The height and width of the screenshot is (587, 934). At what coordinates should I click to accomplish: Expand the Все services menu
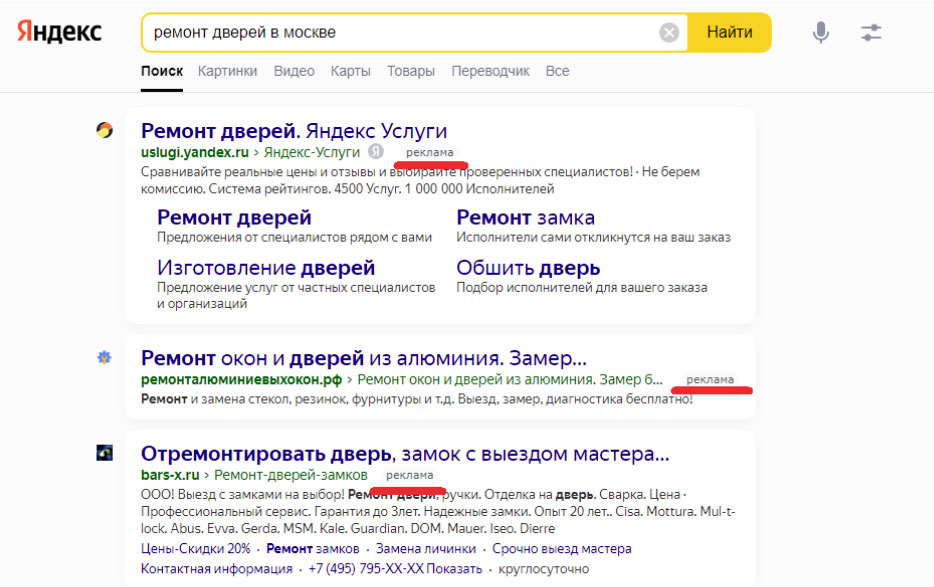(557, 71)
